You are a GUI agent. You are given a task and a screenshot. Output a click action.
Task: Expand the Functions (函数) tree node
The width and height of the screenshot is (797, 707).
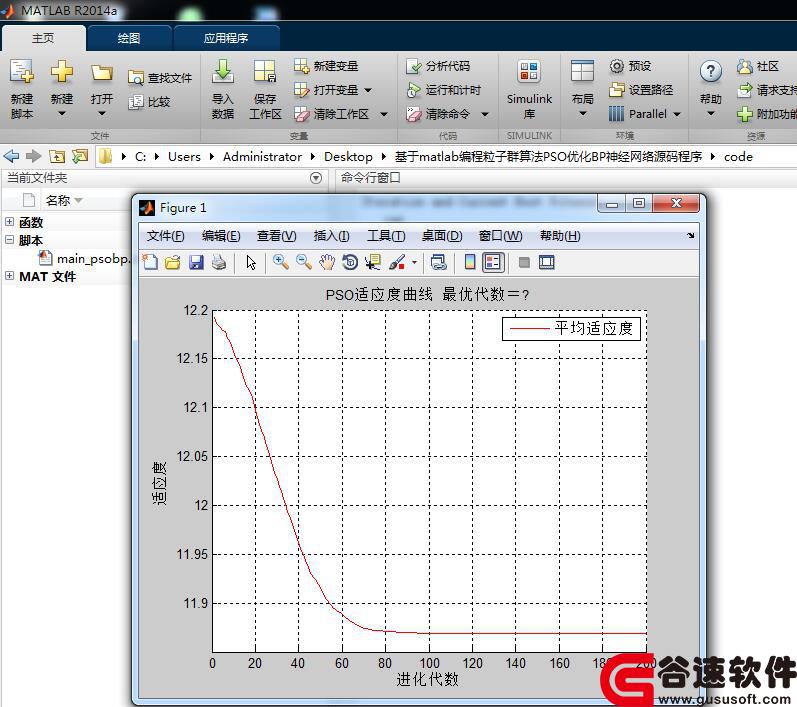(9, 222)
